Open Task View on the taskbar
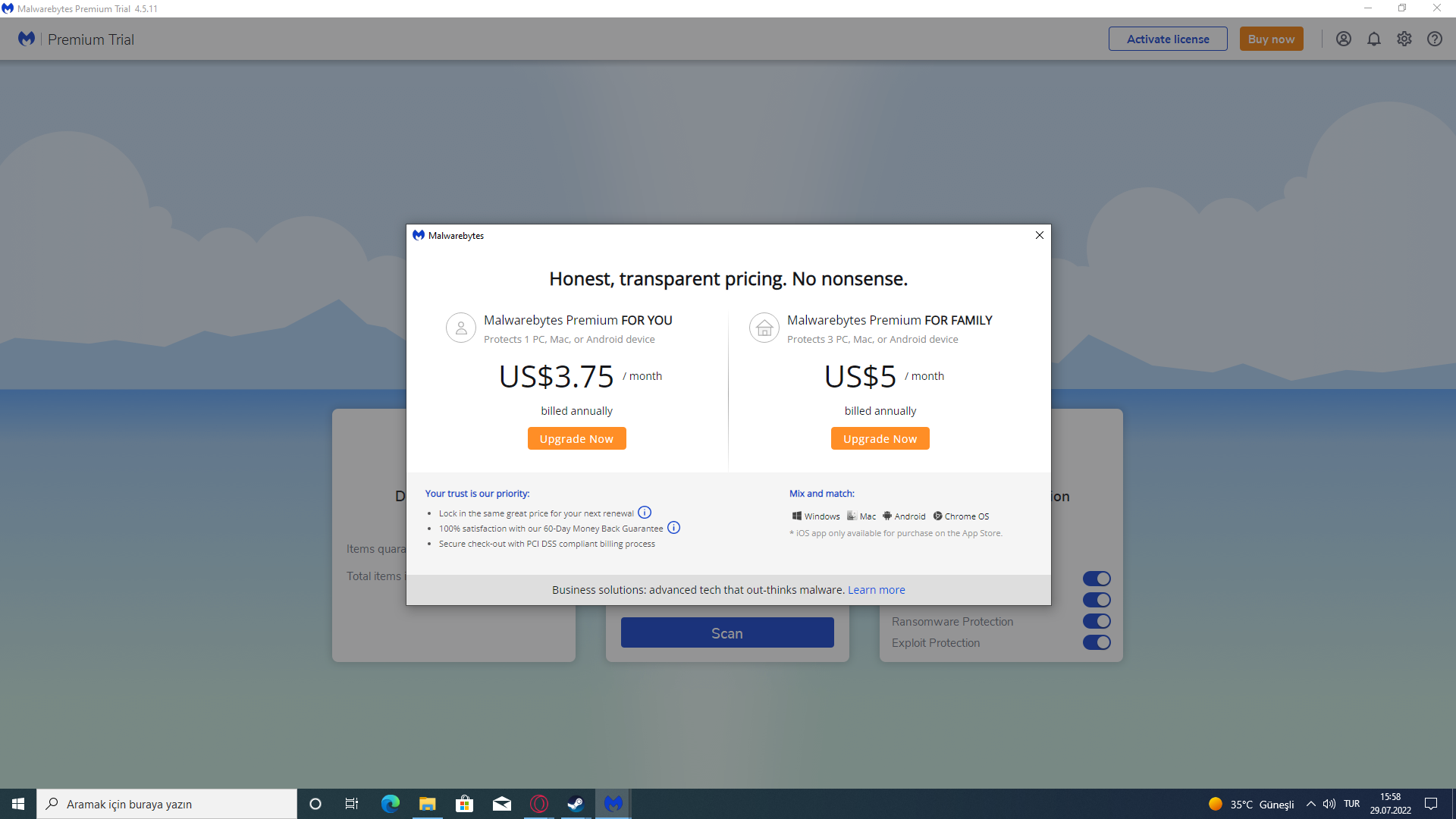The image size is (1456, 819). [351, 804]
